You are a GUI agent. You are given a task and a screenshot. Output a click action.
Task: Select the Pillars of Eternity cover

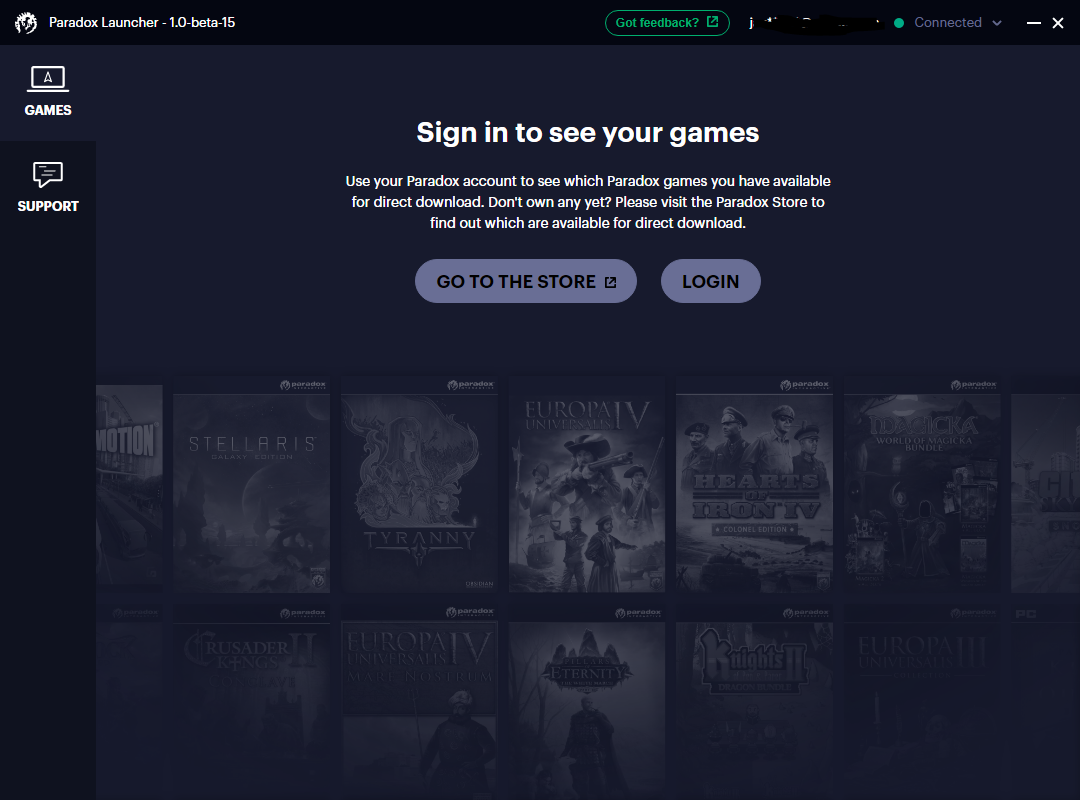pyautogui.click(x=587, y=700)
